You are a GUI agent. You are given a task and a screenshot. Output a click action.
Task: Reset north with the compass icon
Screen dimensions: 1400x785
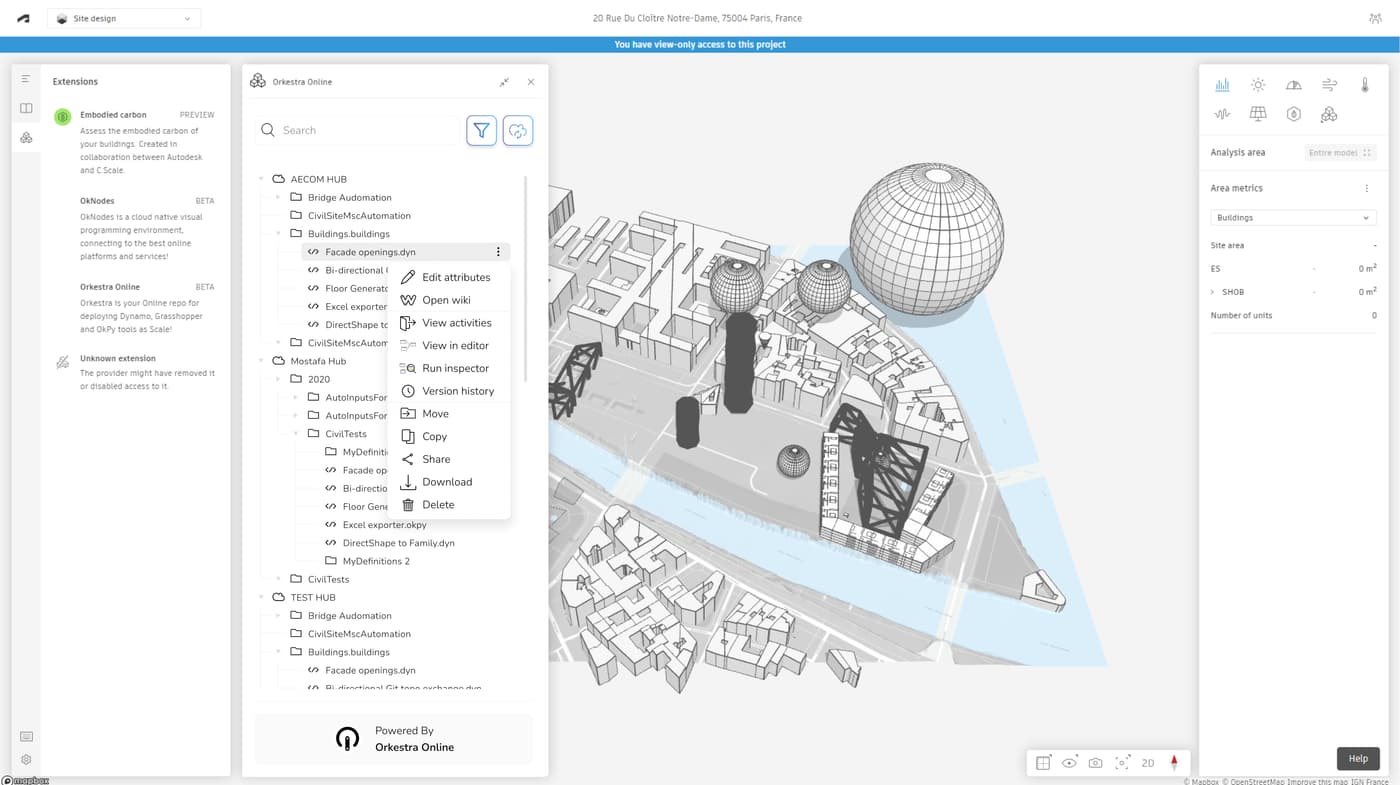coord(1174,763)
